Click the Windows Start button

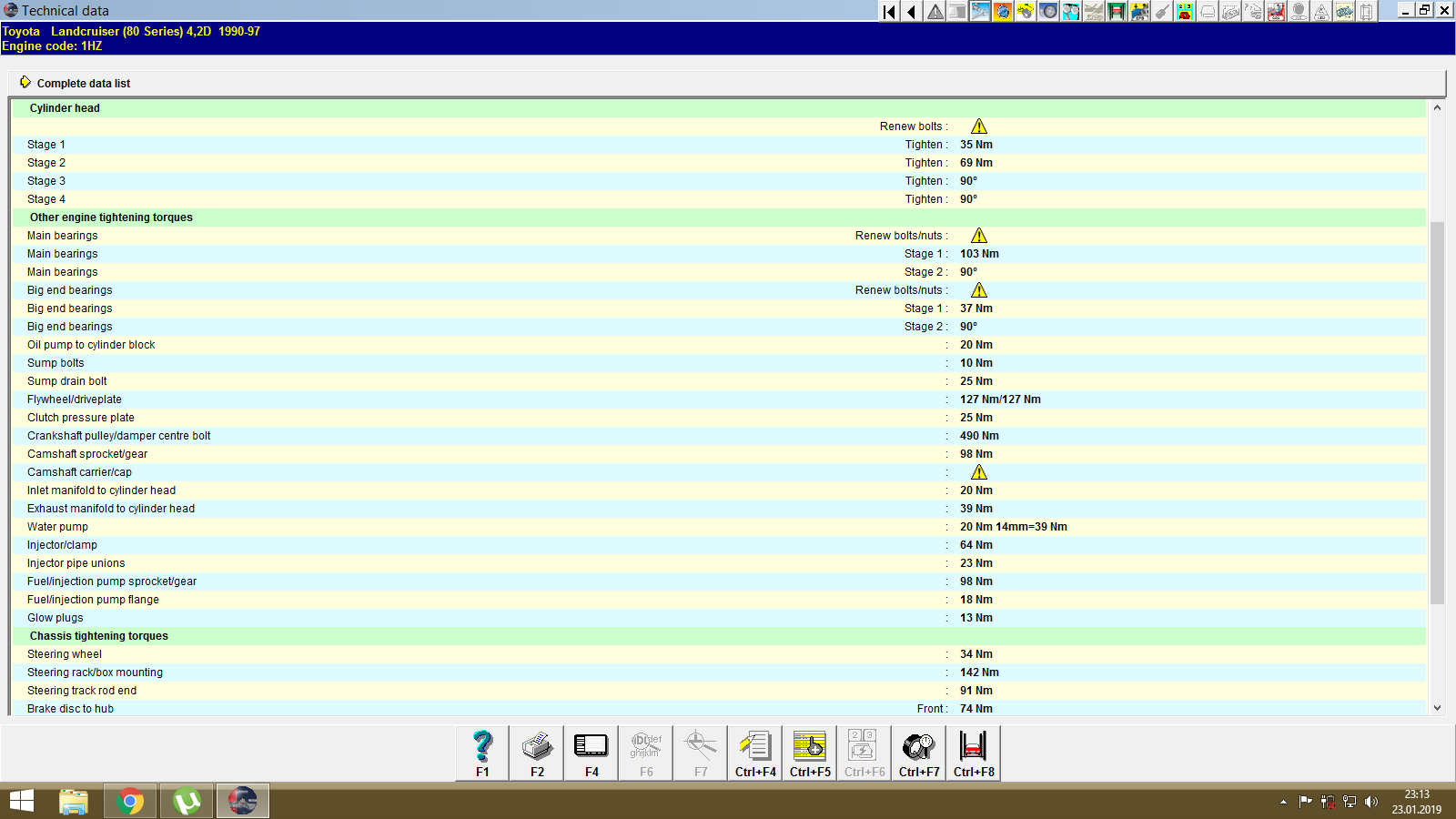[x=19, y=801]
